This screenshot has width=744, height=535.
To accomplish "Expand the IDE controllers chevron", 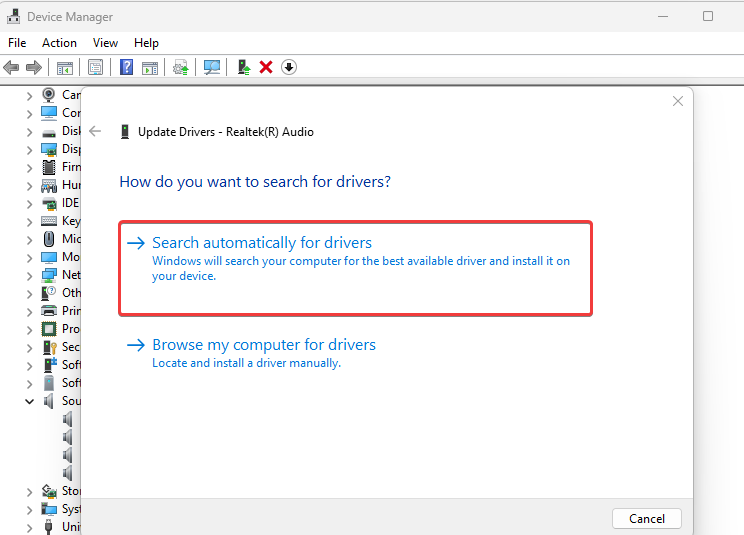I will click(29, 204).
